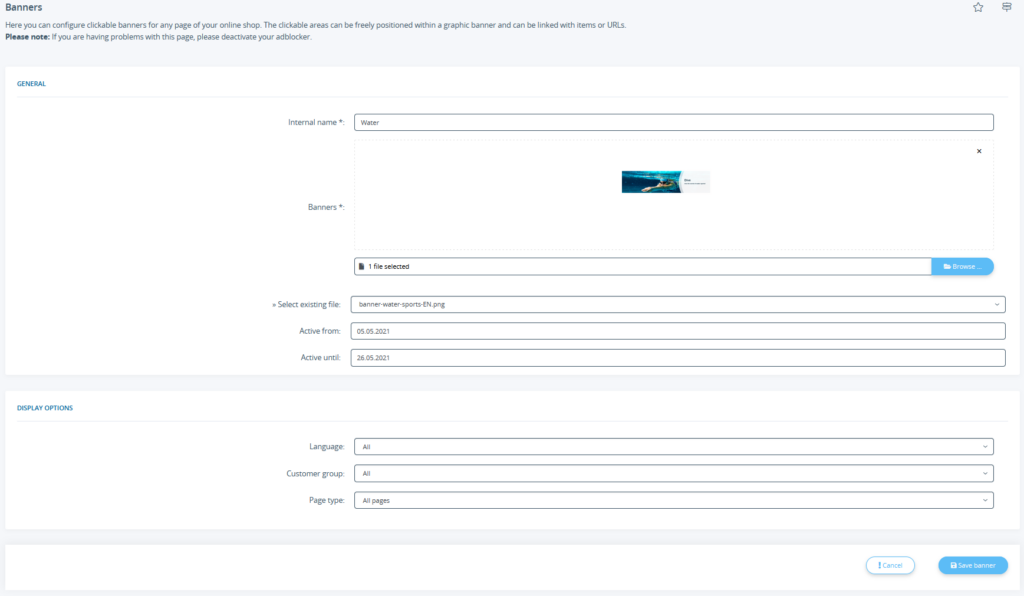
Task: Remove the uploaded banner with the X icon
Action: [x=977, y=150]
